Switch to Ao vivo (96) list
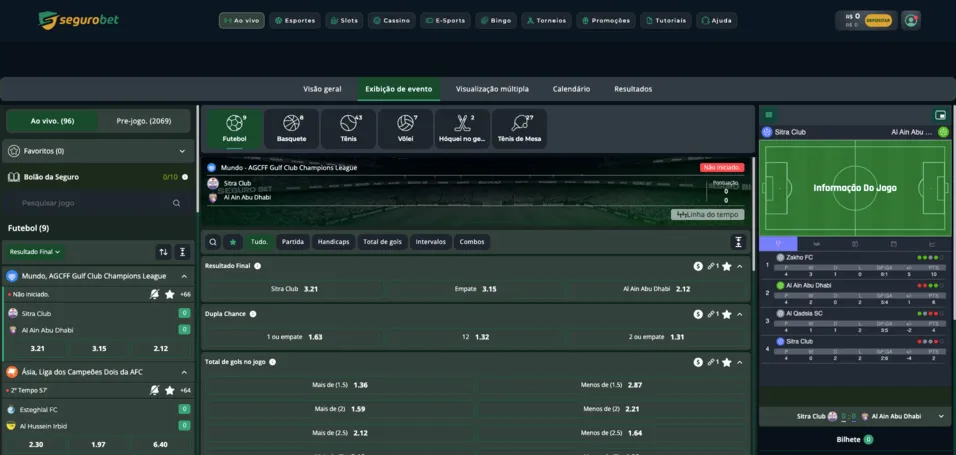The width and height of the screenshot is (956, 455). click(52, 121)
